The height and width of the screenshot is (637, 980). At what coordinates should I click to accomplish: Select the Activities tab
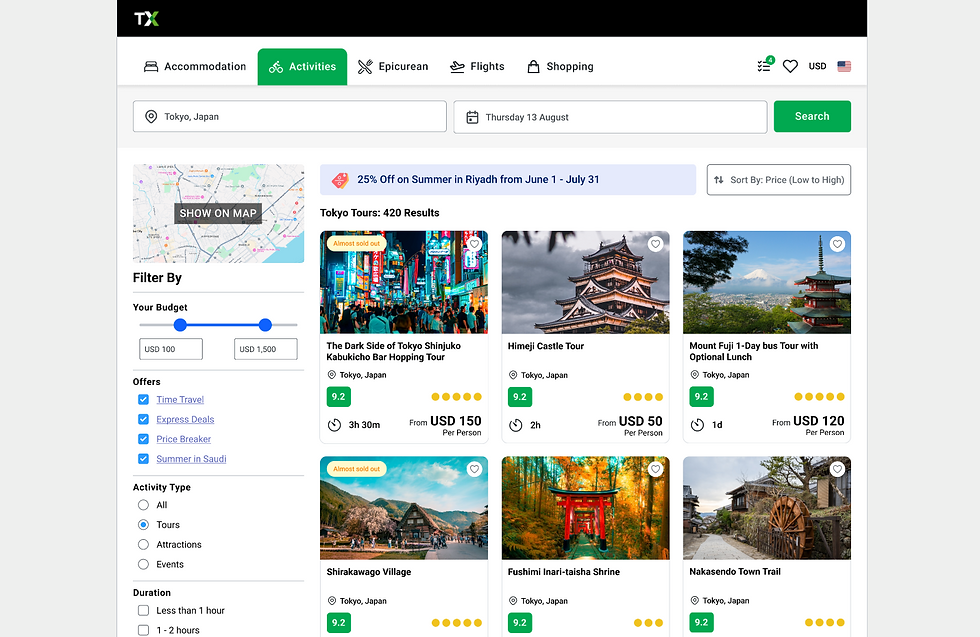(x=302, y=66)
